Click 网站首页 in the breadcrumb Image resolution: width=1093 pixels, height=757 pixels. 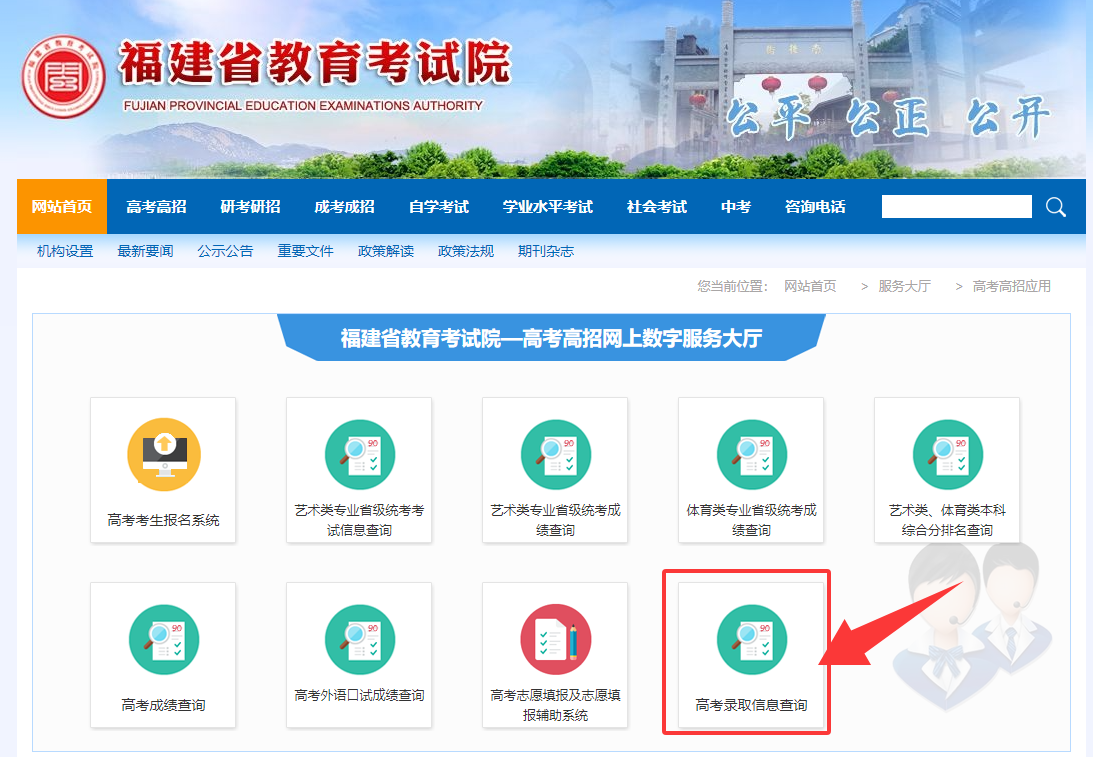click(810, 286)
